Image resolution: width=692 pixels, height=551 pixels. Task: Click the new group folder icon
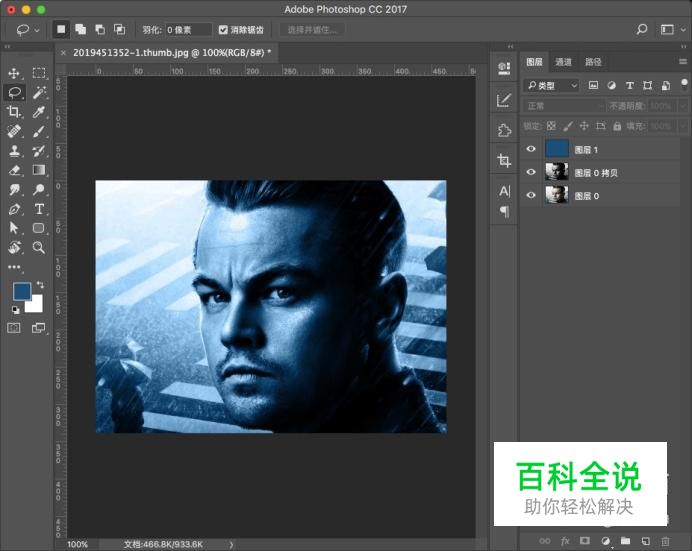[625, 541]
